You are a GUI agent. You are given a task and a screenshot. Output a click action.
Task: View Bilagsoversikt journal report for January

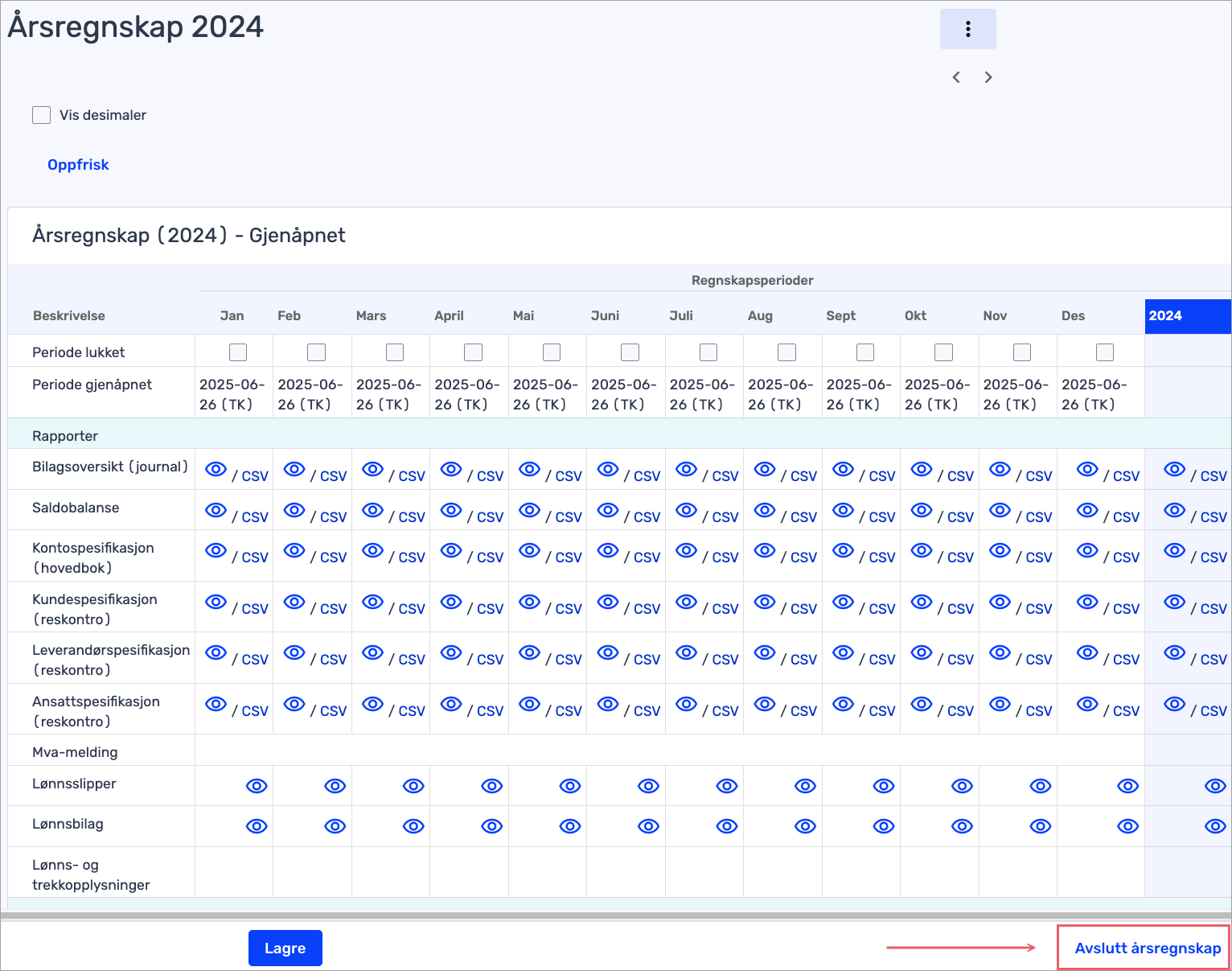click(x=216, y=469)
